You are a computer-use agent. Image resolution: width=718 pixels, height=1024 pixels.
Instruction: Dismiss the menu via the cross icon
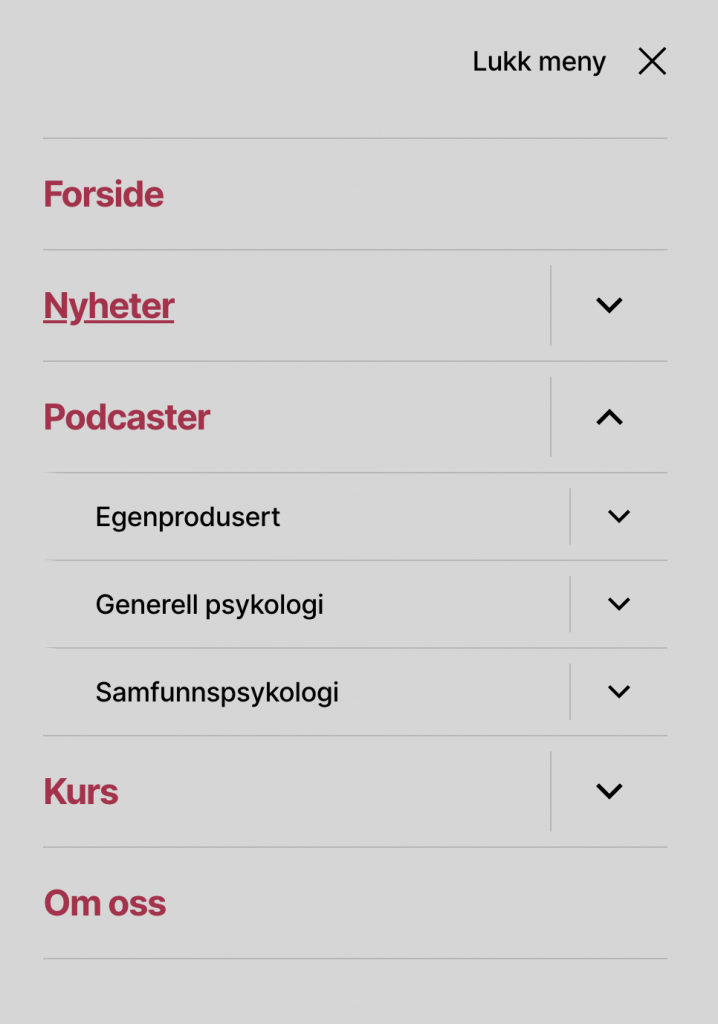652,62
